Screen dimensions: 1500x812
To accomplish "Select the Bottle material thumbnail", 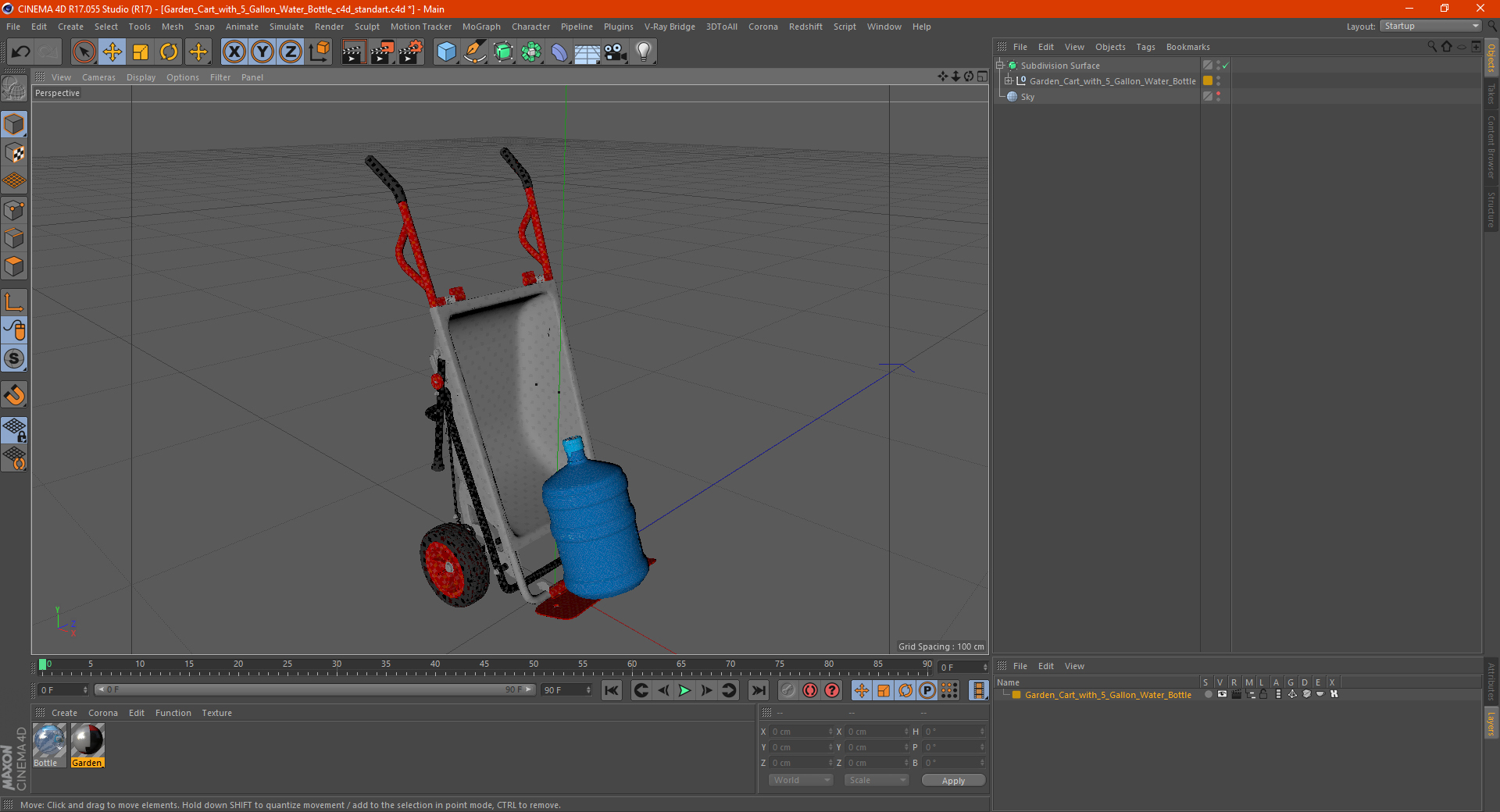I will 48,741.
